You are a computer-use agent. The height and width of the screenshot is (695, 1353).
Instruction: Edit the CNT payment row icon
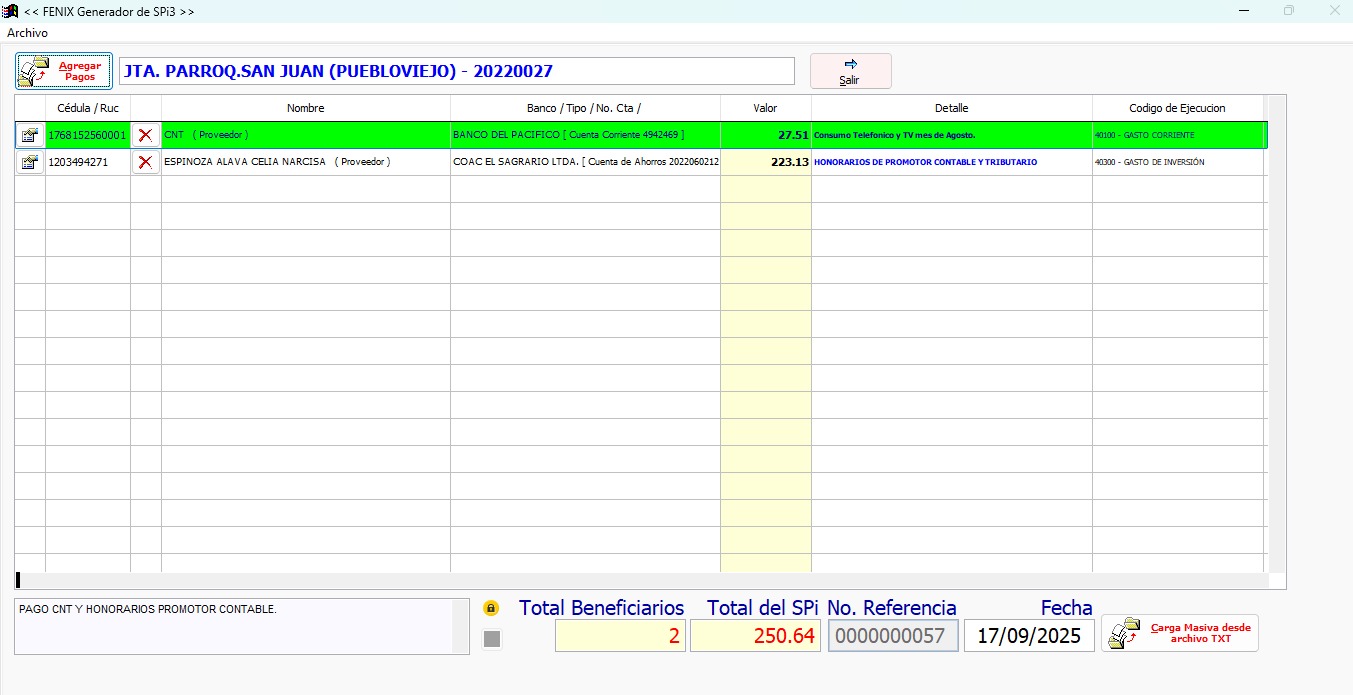click(30, 135)
